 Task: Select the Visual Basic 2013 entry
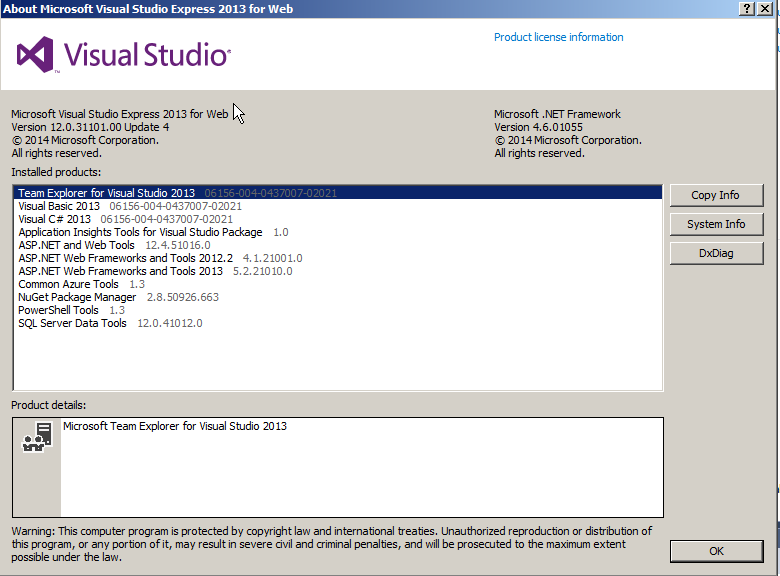[338, 206]
